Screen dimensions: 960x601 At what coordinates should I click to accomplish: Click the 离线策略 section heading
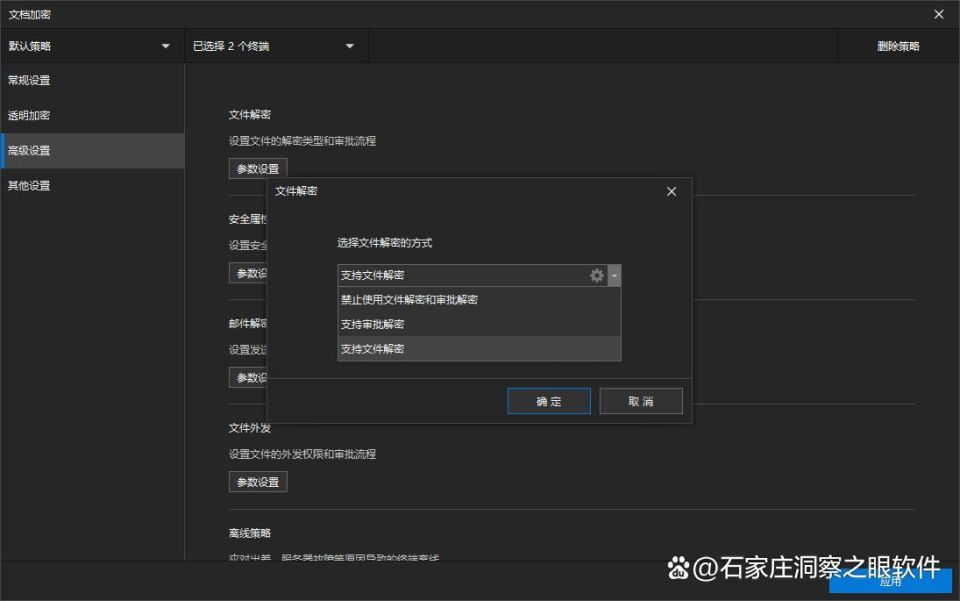pyautogui.click(x=250, y=533)
